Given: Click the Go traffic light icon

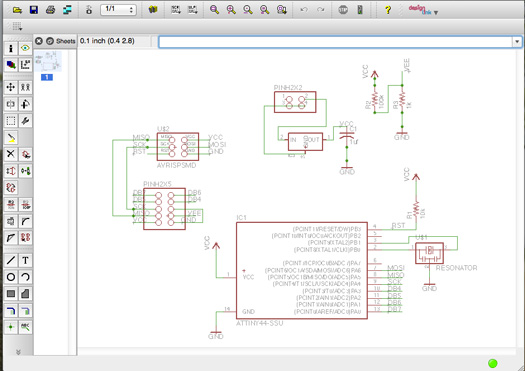Looking at the screenshot, I should click(360, 10).
